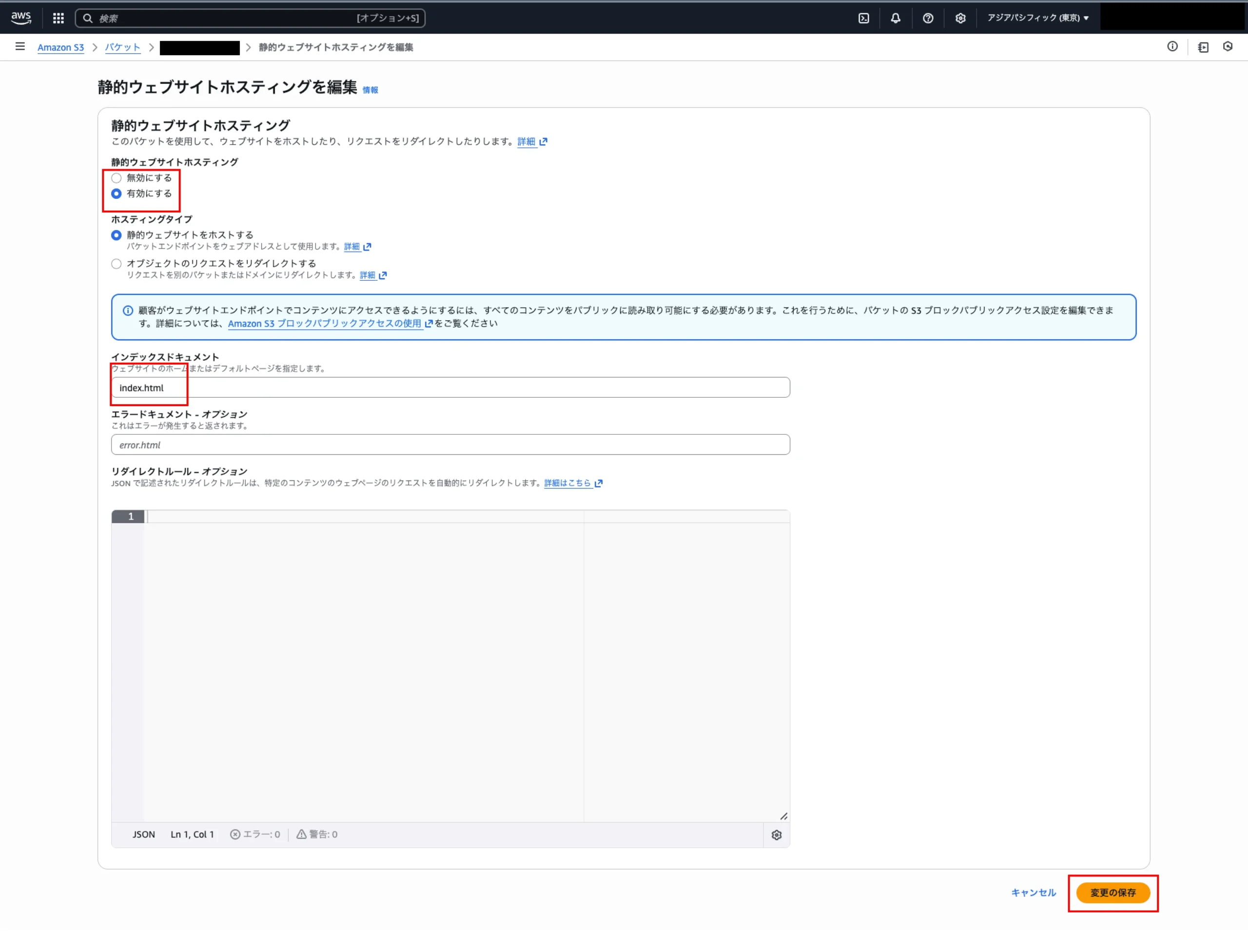
Task: Launch CloudShell from top bar icon
Action: pyautogui.click(x=863, y=18)
